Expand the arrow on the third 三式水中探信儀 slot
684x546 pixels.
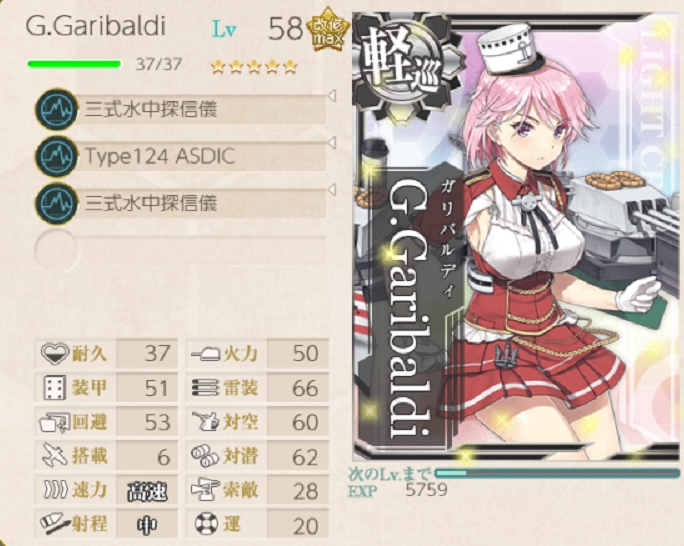point(332,190)
